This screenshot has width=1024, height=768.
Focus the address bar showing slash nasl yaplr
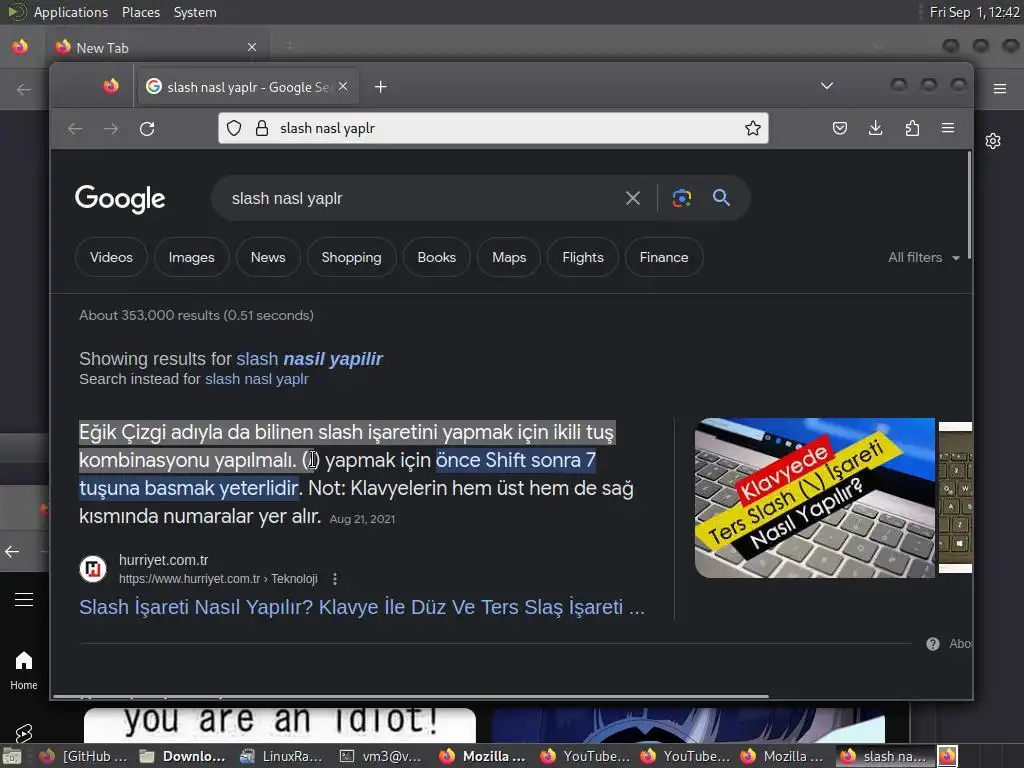493,128
